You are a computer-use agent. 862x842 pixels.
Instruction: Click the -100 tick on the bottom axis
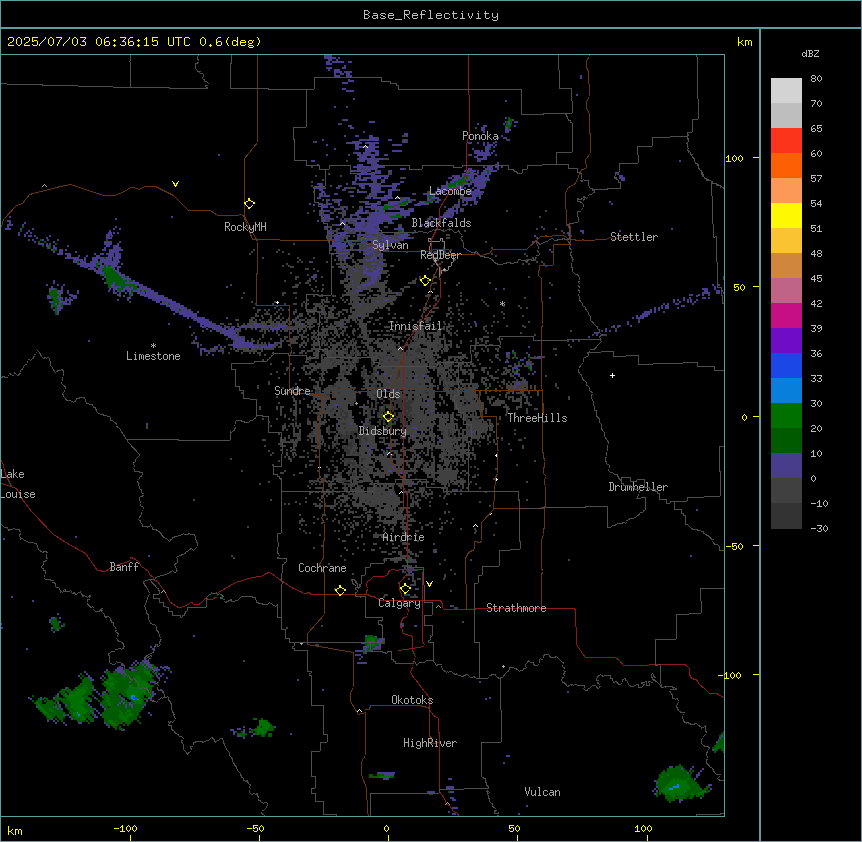click(125, 828)
